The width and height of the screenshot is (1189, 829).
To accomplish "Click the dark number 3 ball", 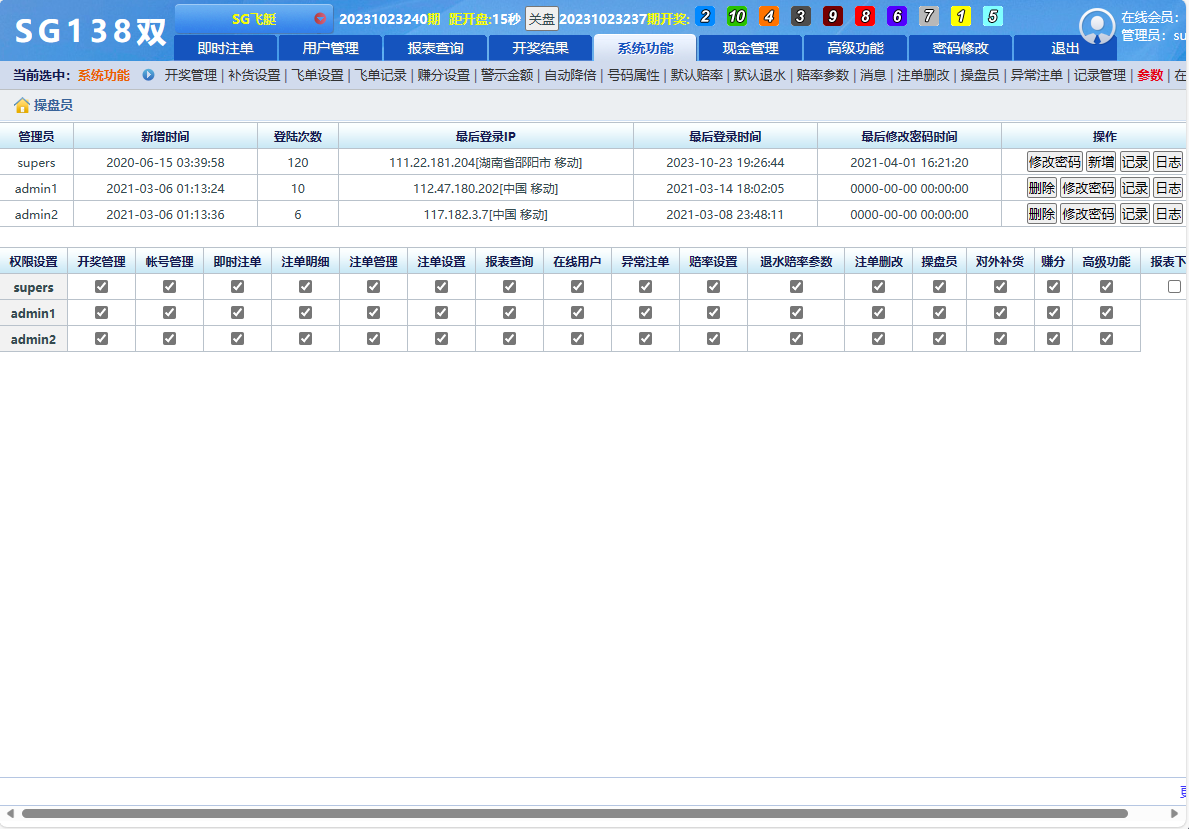I will 801,16.
